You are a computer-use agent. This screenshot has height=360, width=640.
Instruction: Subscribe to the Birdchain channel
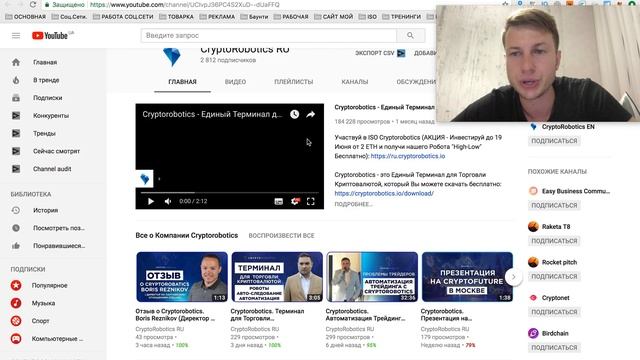tap(554, 347)
